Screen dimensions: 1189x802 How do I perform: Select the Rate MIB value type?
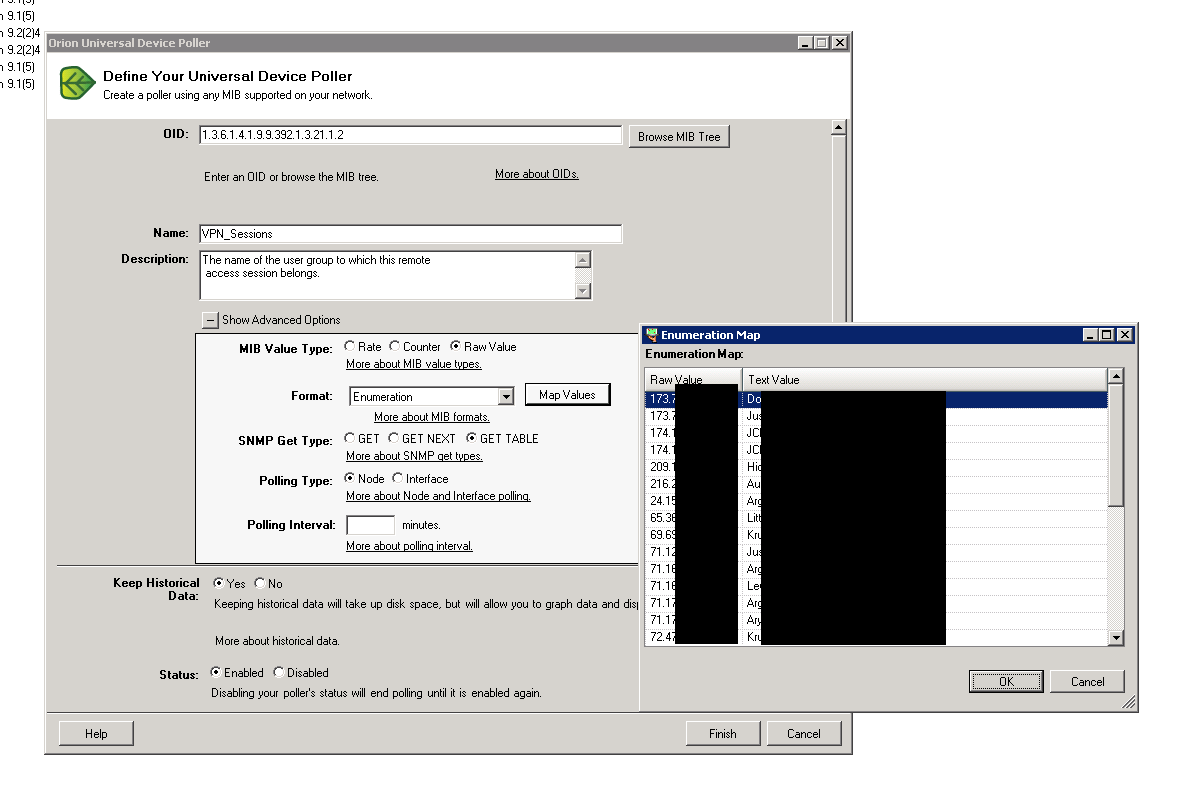[x=350, y=346]
